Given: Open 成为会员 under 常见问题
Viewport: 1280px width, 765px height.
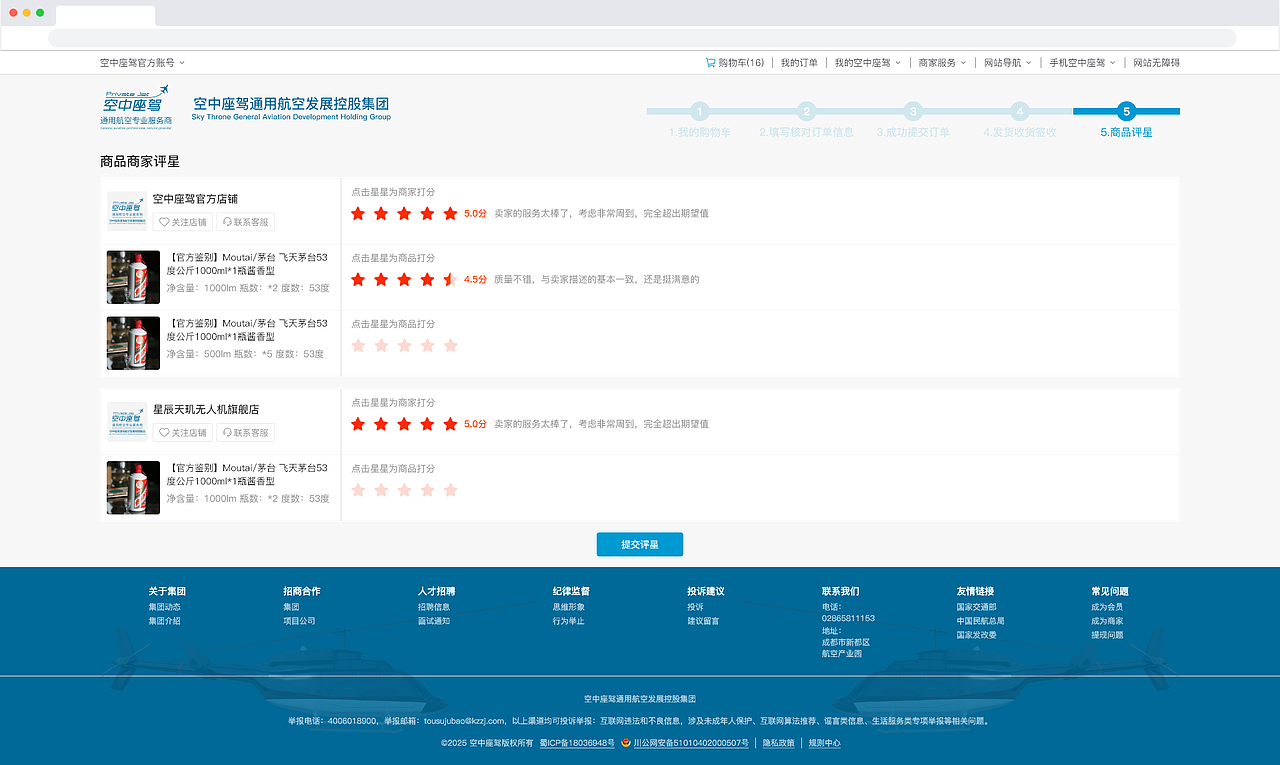Looking at the screenshot, I should coord(1107,607).
